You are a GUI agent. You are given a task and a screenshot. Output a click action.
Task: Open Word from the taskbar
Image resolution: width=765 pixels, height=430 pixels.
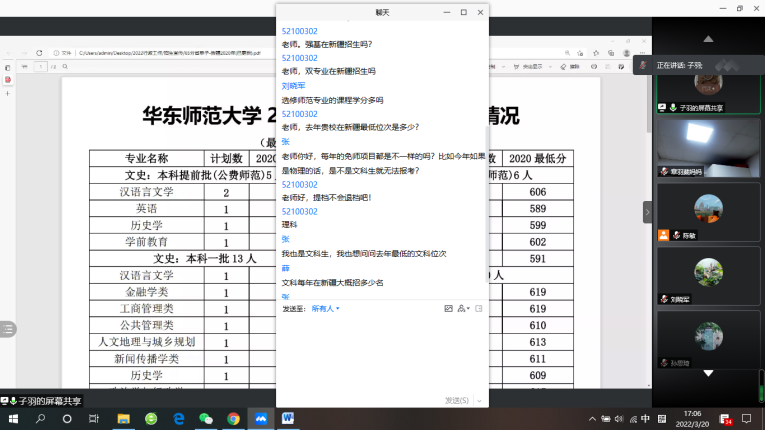click(x=288, y=419)
